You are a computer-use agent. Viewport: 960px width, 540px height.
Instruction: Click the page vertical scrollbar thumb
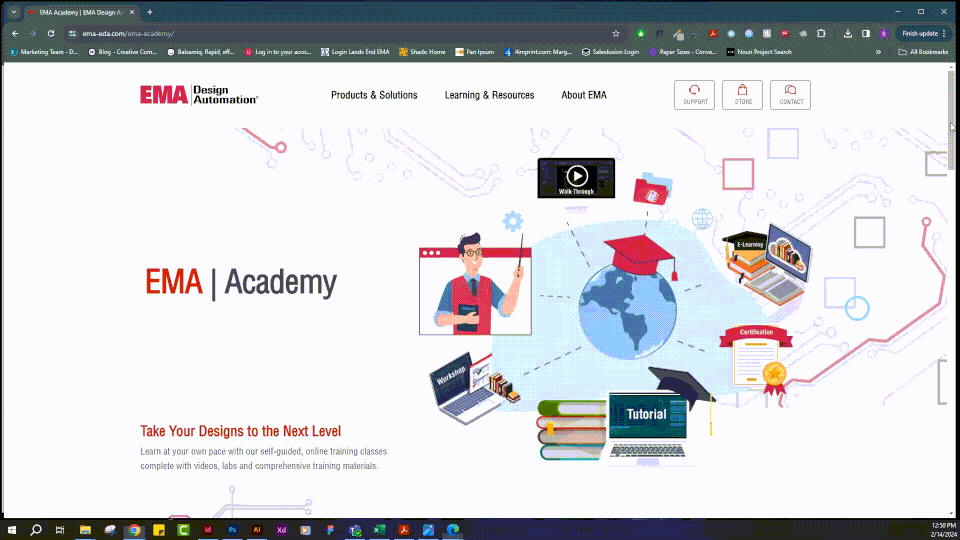pyautogui.click(x=951, y=120)
